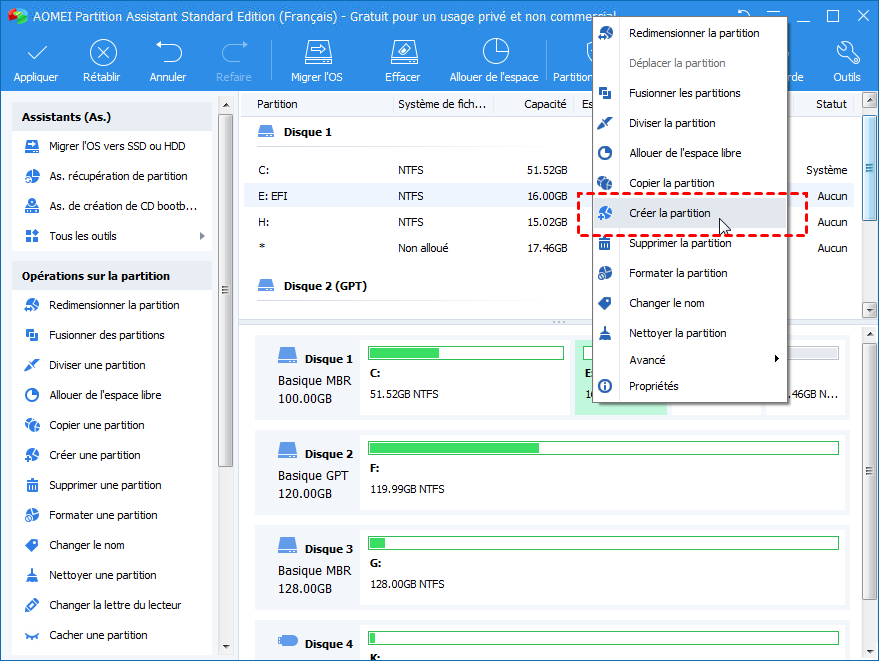The width and height of the screenshot is (879, 661).
Task: Click the Partition column header
Action: pyautogui.click(x=277, y=104)
